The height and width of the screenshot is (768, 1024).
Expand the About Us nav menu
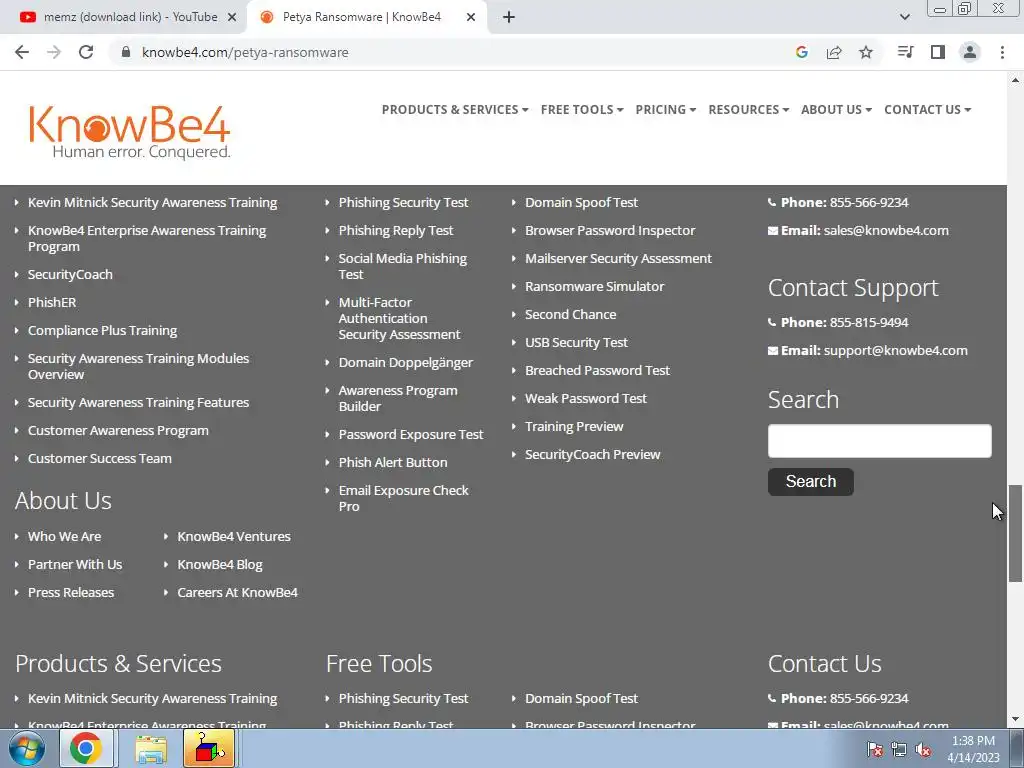837,110
